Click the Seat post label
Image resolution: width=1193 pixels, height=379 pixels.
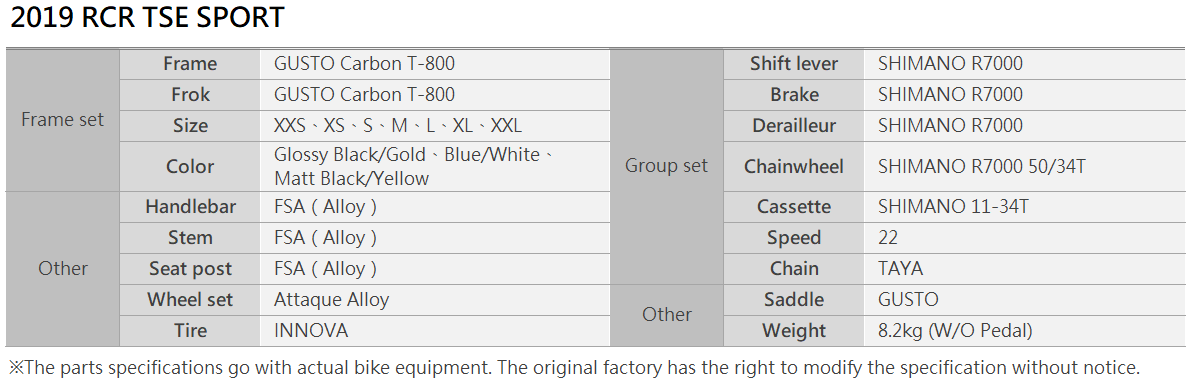190,269
